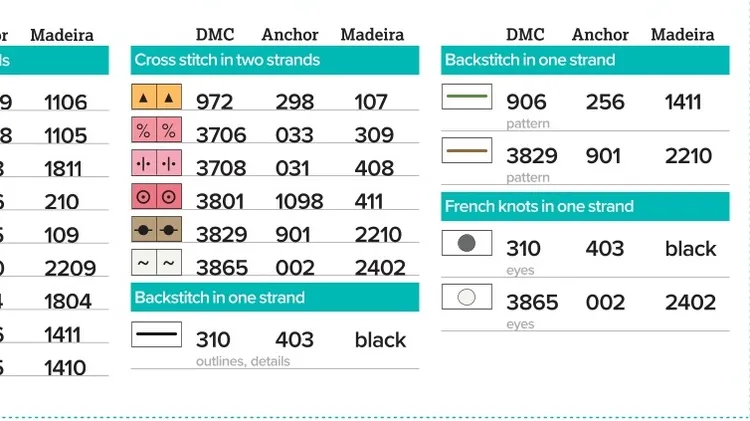This screenshot has height=421, width=750.
Task: Click the orange triangle symbol swatch for DMC 972
Action: [156, 97]
